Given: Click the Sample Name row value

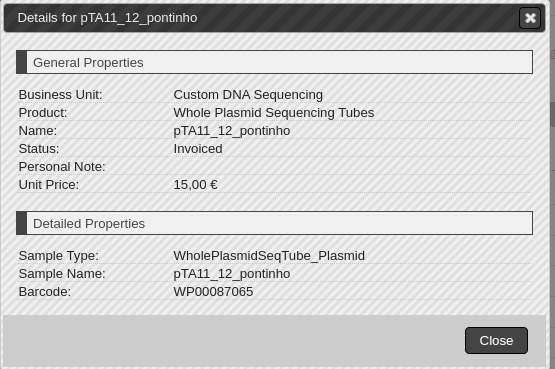Looking at the screenshot, I should point(232,273).
